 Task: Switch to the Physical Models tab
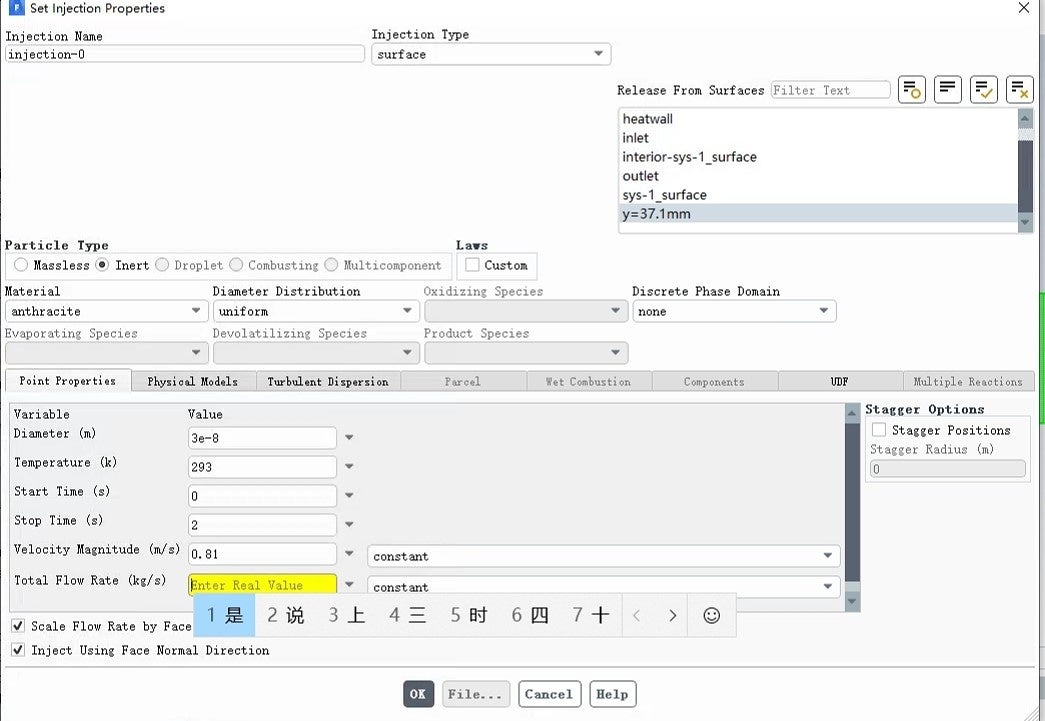click(x=192, y=381)
